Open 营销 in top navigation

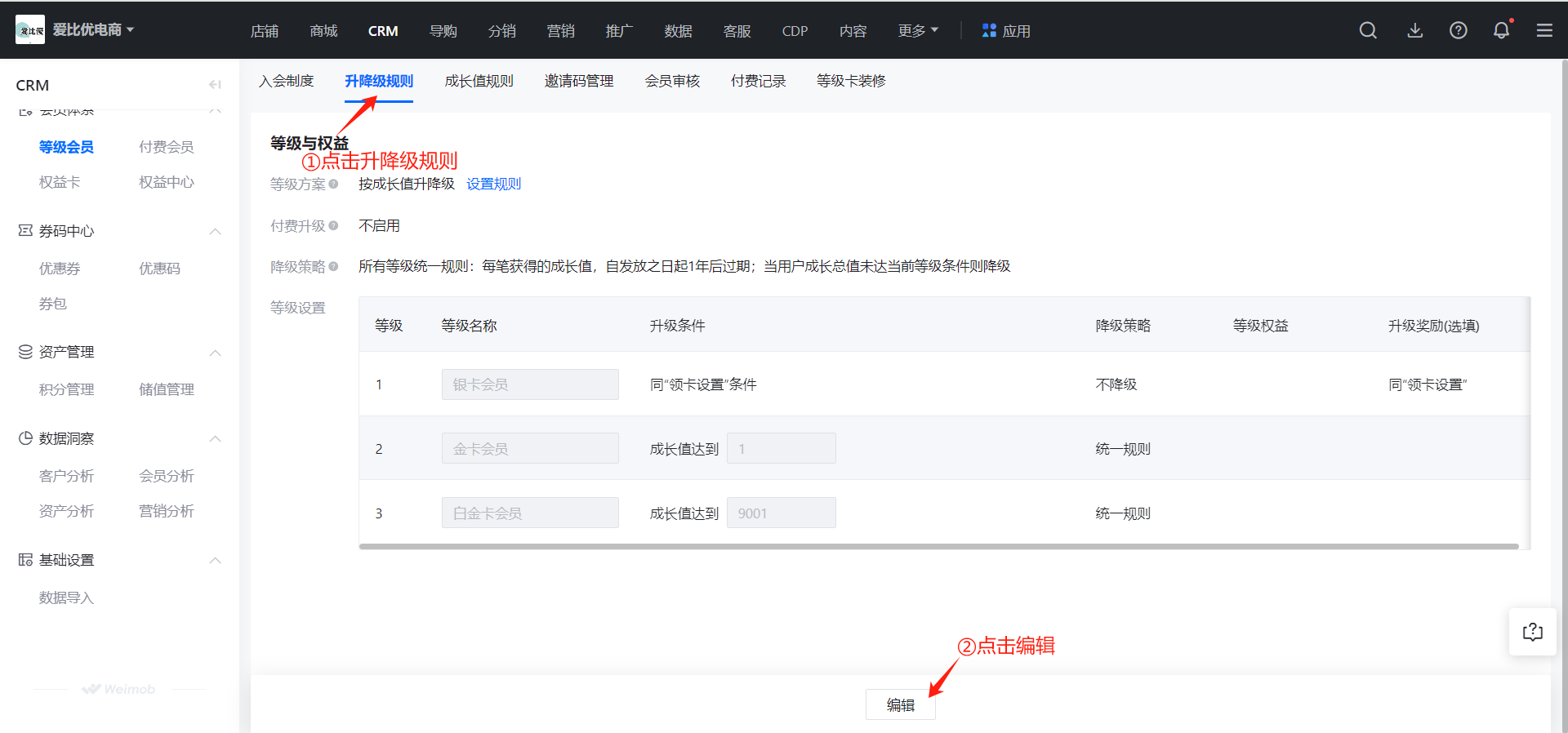561,31
